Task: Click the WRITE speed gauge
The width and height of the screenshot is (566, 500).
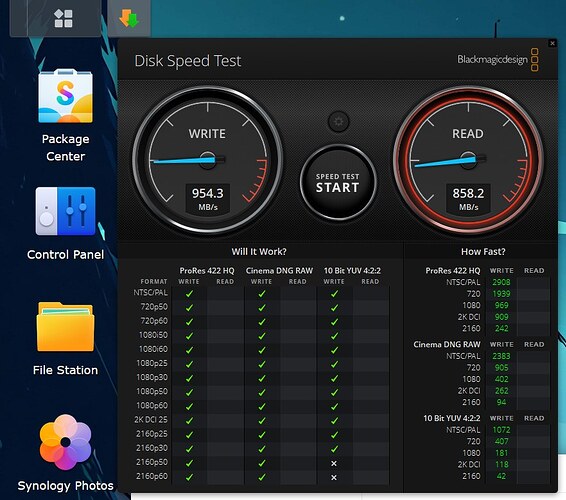Action: pos(208,160)
